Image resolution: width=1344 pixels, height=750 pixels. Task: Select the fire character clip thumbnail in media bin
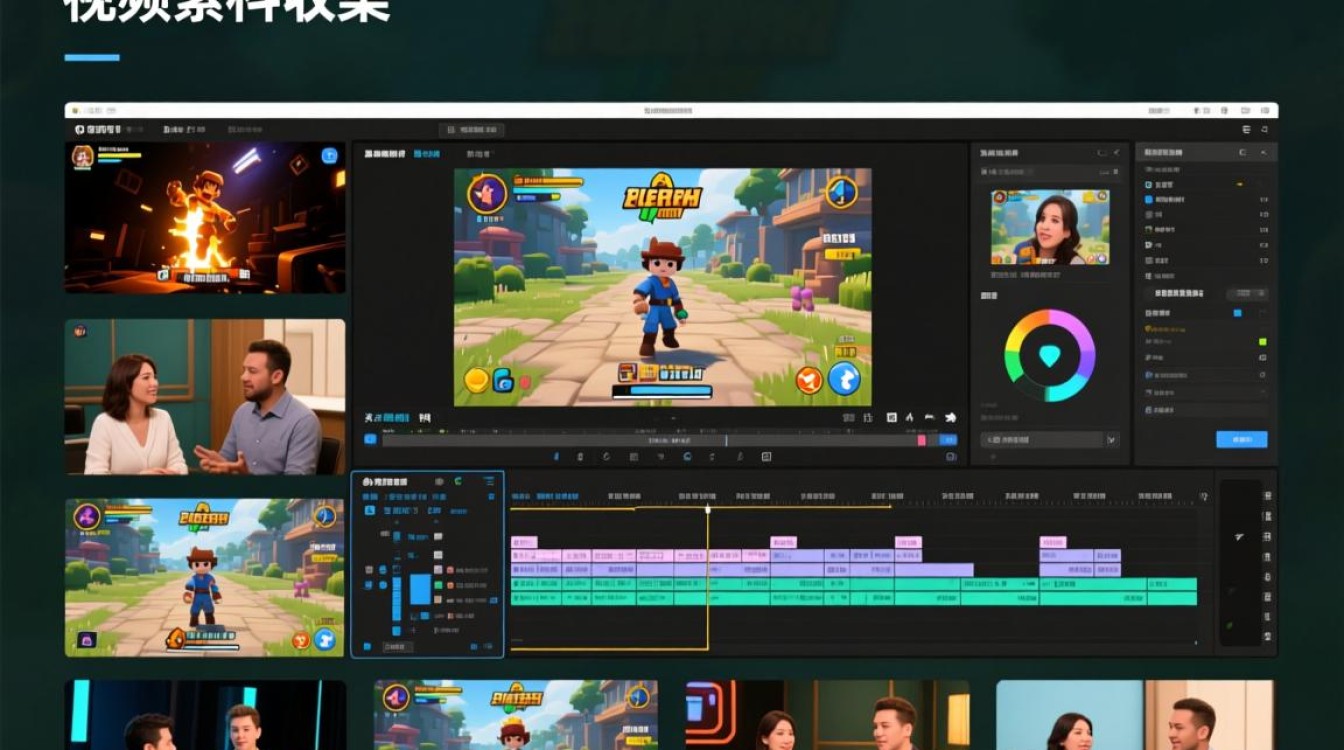[205, 217]
